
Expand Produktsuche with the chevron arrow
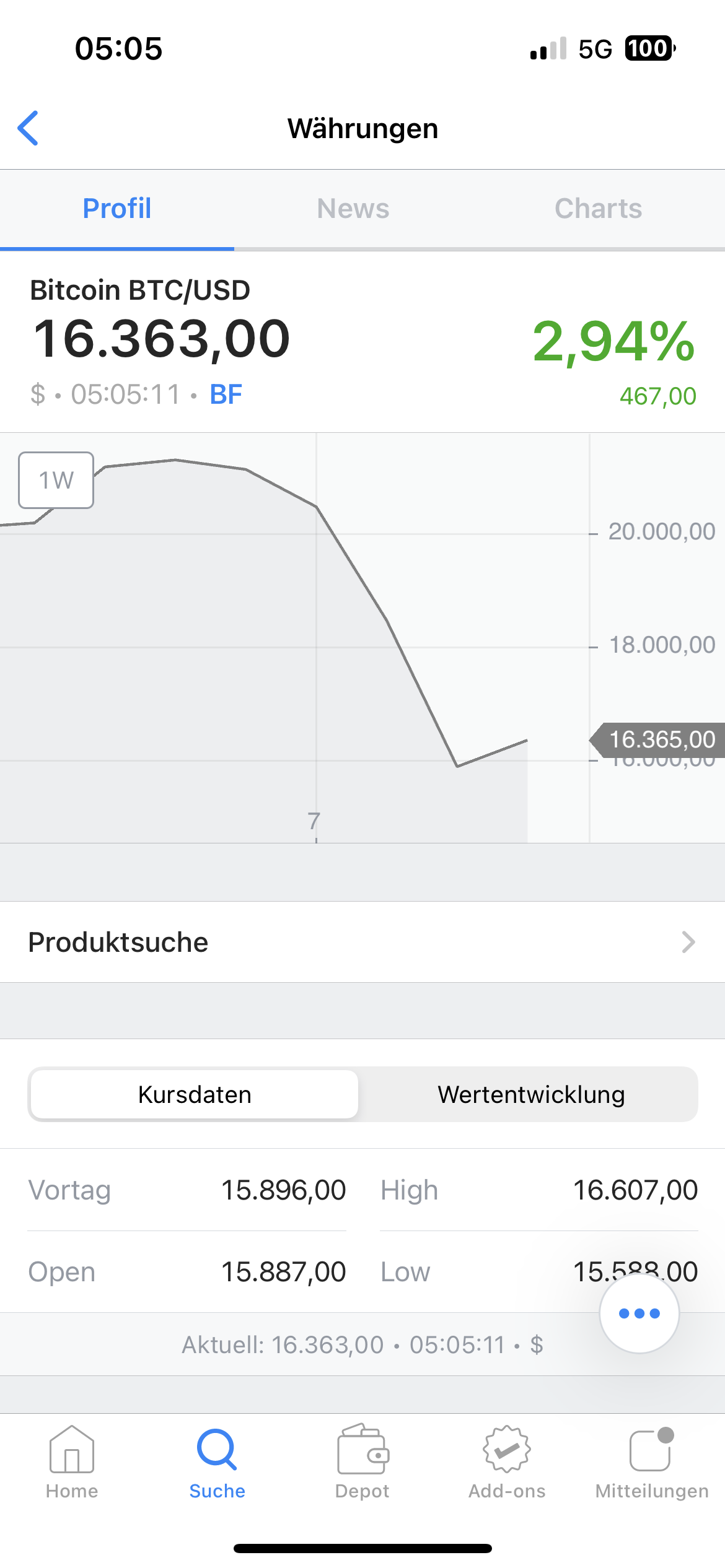(x=688, y=942)
